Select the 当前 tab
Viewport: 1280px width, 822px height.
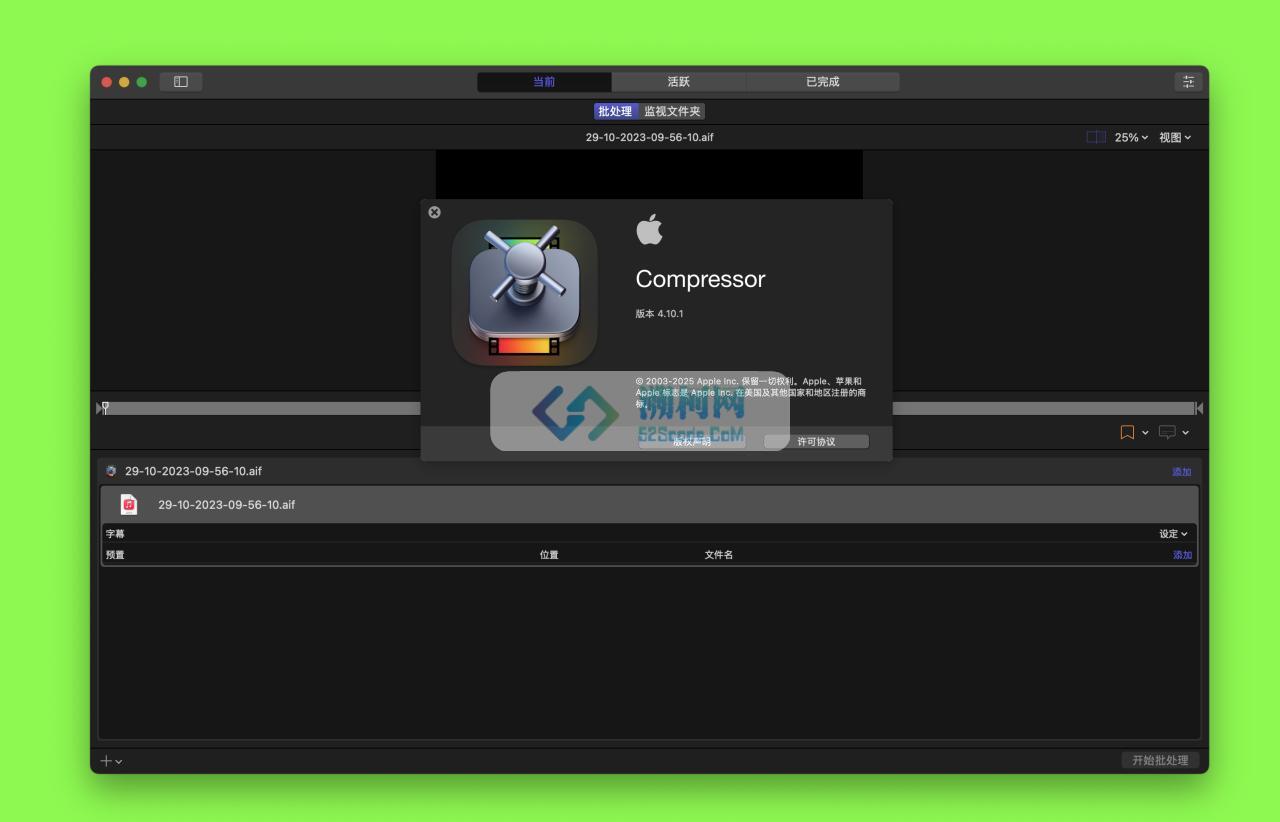click(544, 82)
